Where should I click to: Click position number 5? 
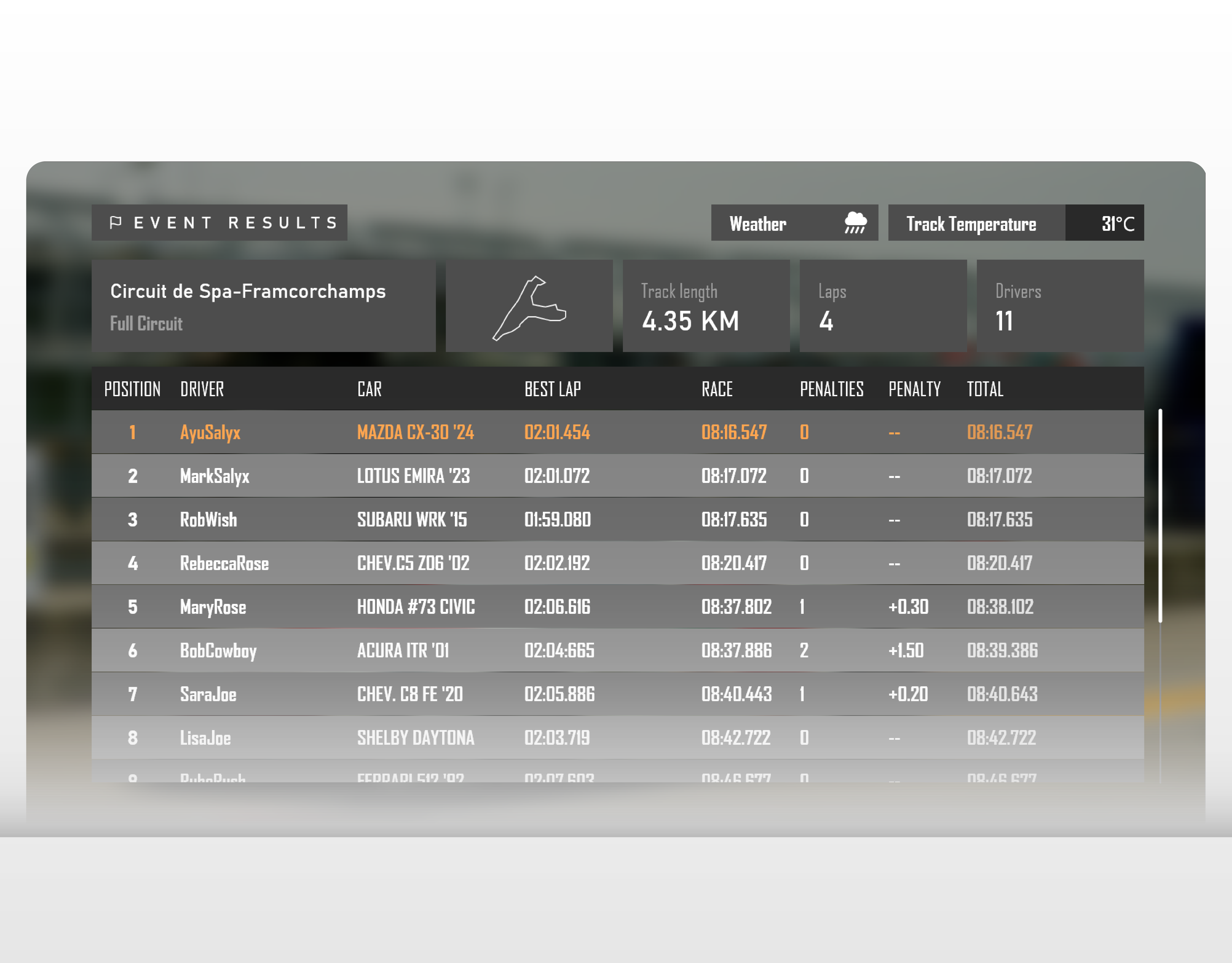click(133, 606)
